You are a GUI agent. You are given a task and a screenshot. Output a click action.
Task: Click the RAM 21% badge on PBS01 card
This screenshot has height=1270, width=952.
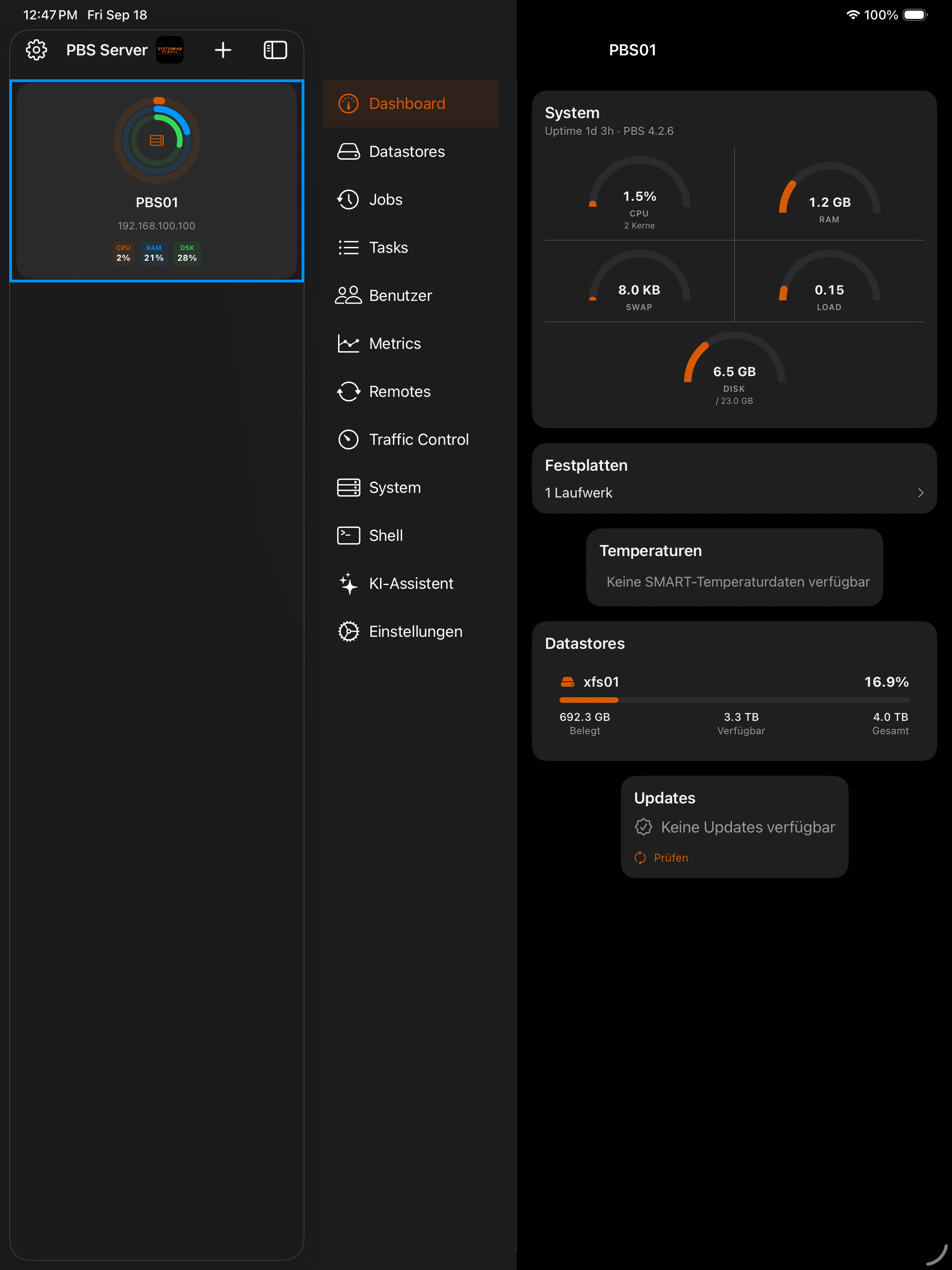click(154, 253)
